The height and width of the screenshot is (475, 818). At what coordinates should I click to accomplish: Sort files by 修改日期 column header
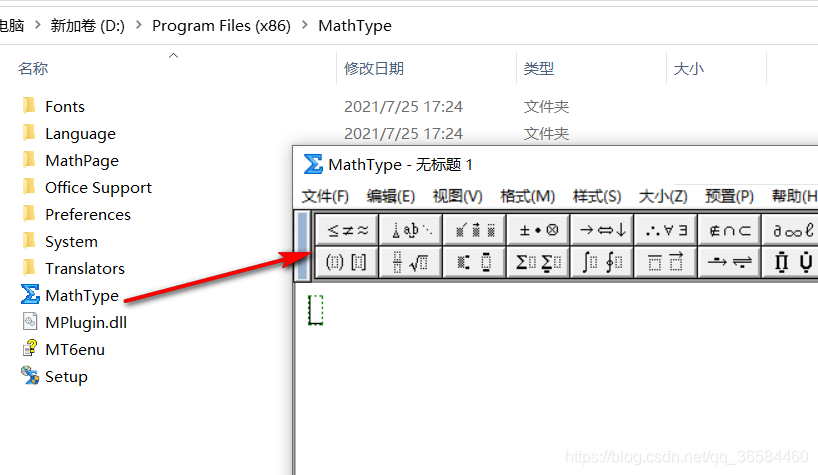click(426, 68)
